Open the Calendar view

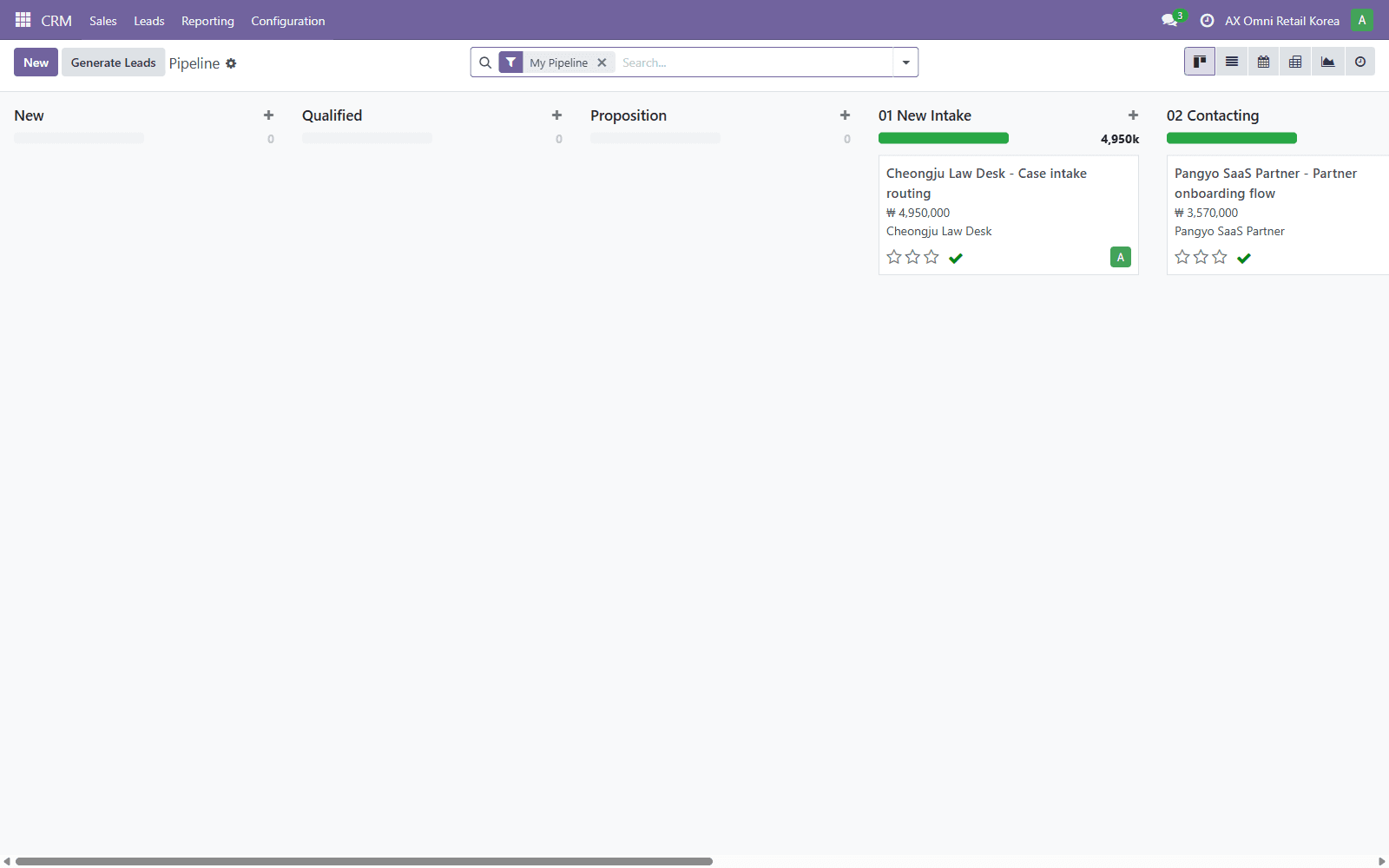(x=1263, y=62)
